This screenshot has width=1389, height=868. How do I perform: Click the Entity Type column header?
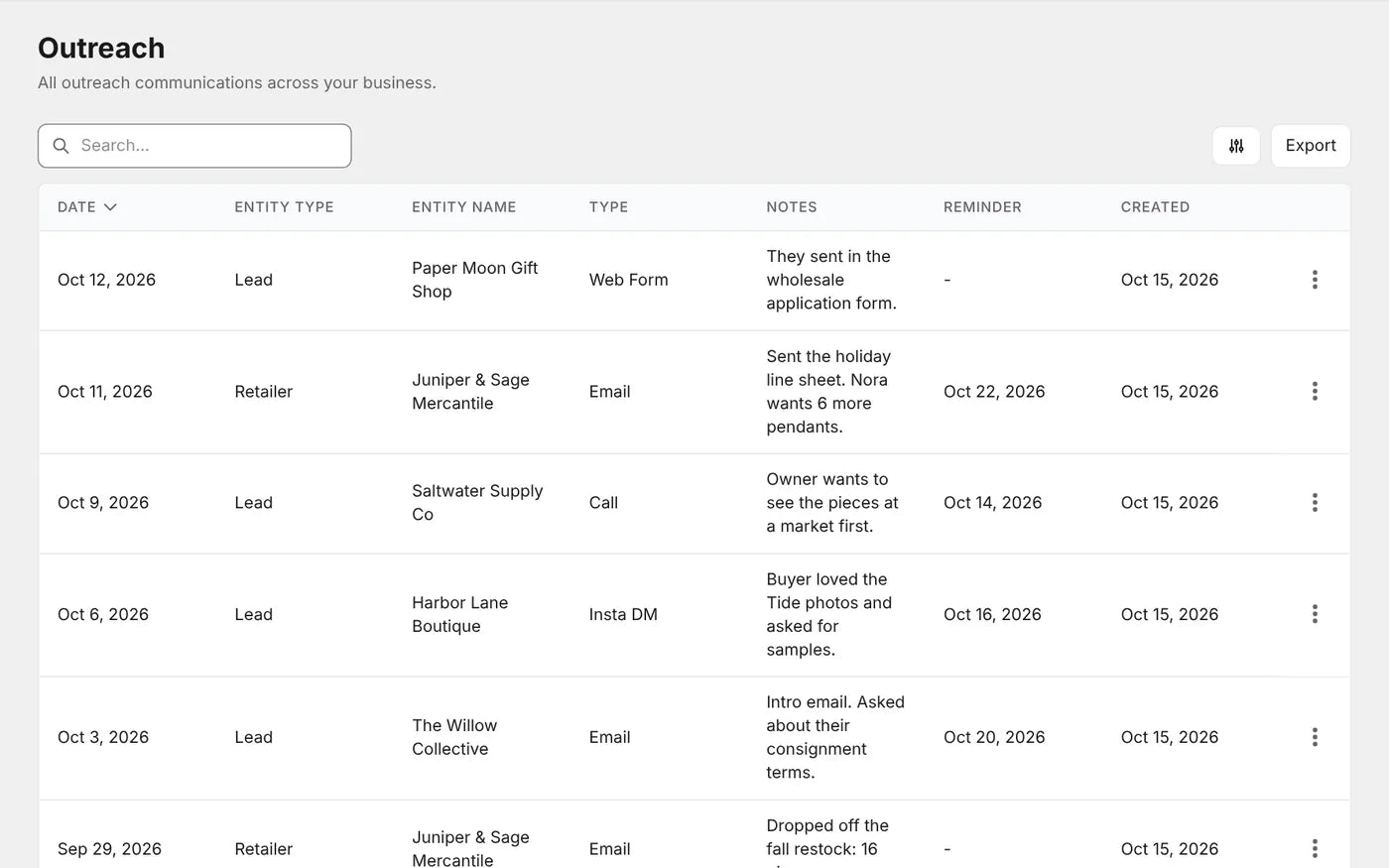tap(284, 207)
